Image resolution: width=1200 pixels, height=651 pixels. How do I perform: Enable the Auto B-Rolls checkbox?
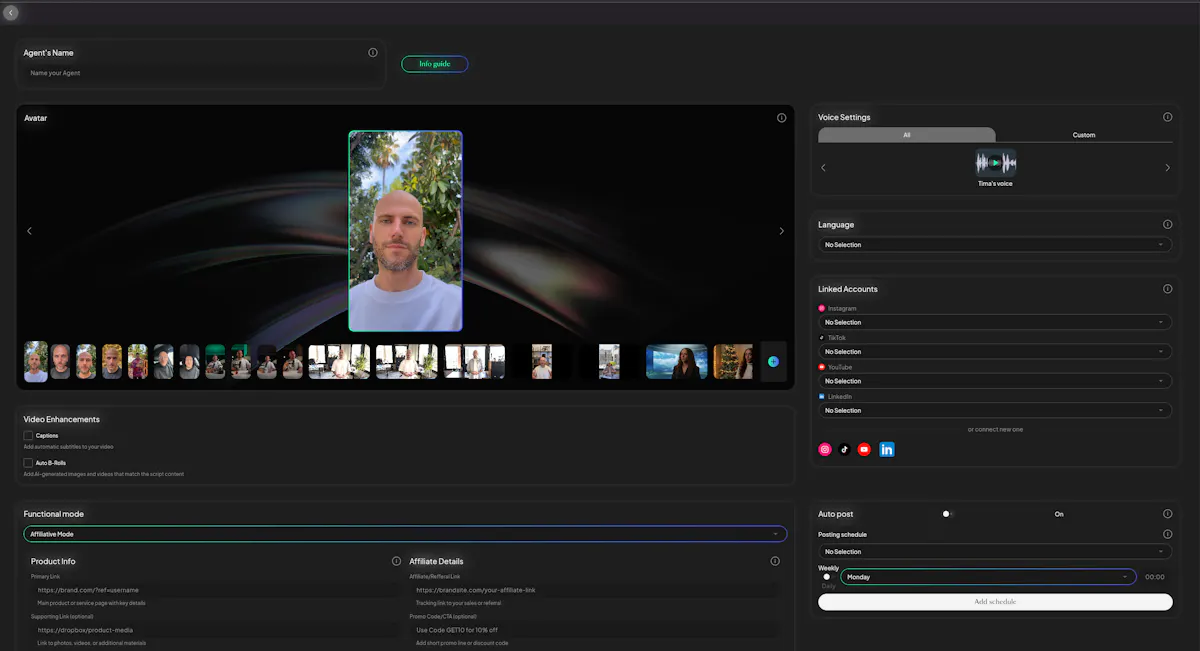coord(29,463)
